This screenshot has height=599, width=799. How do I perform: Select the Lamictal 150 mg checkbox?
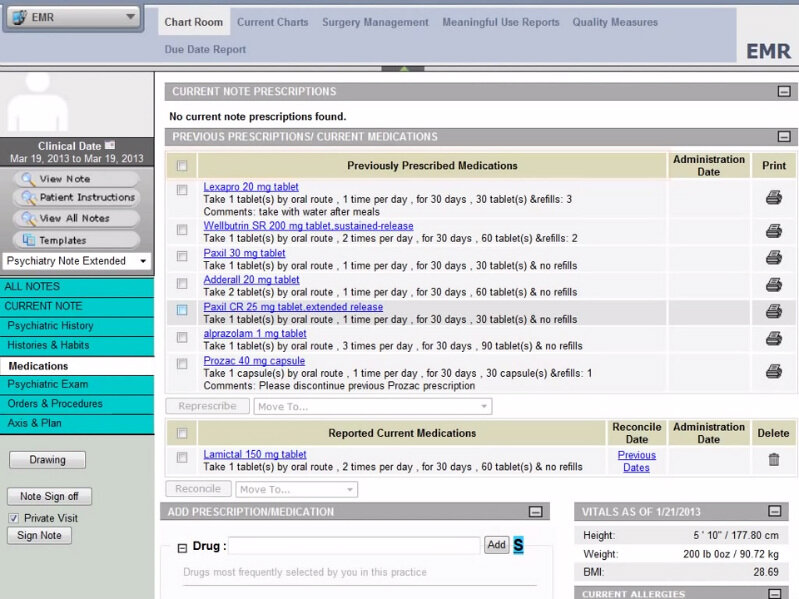pos(182,458)
